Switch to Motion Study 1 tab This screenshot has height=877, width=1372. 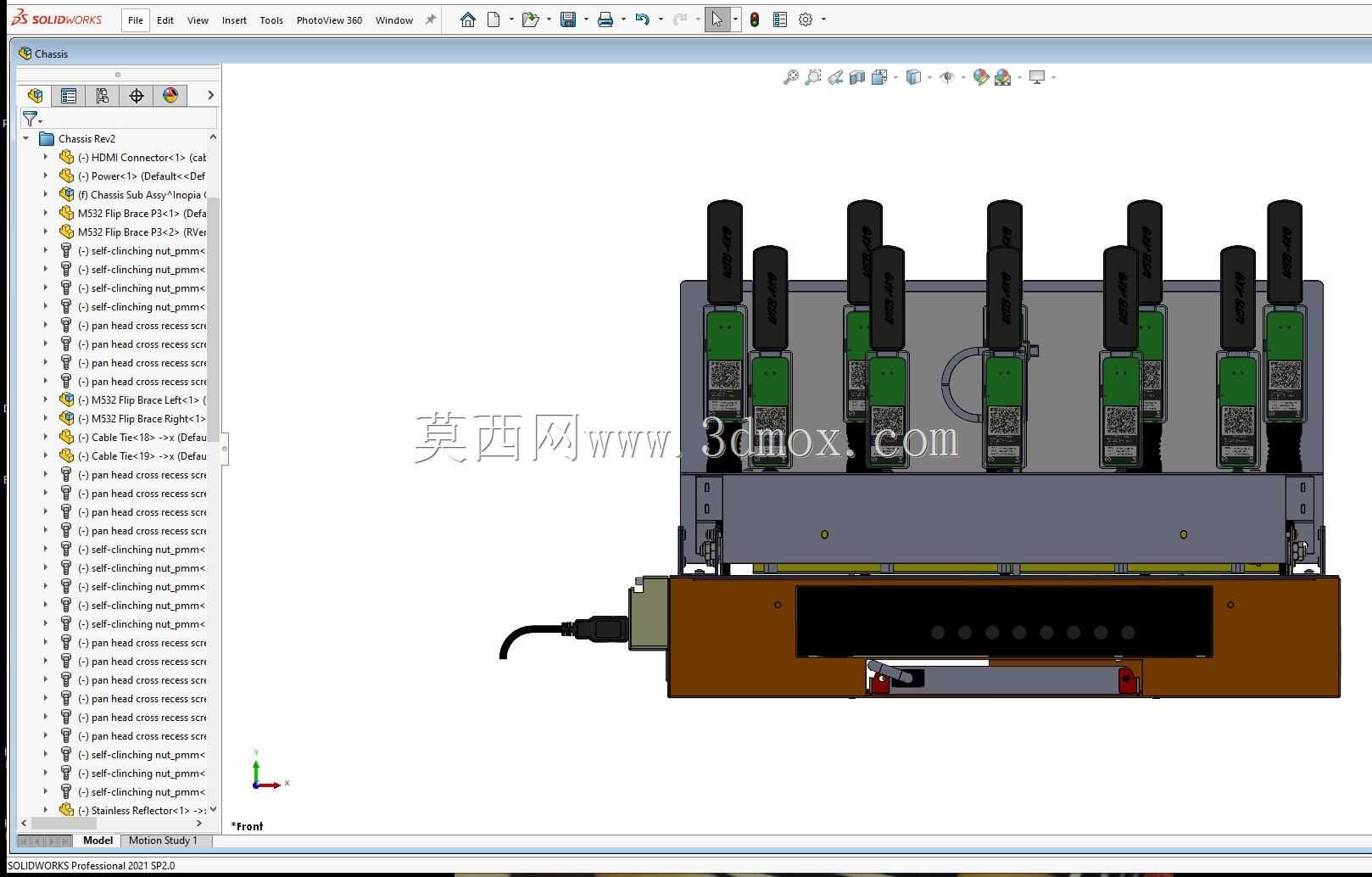pos(163,841)
